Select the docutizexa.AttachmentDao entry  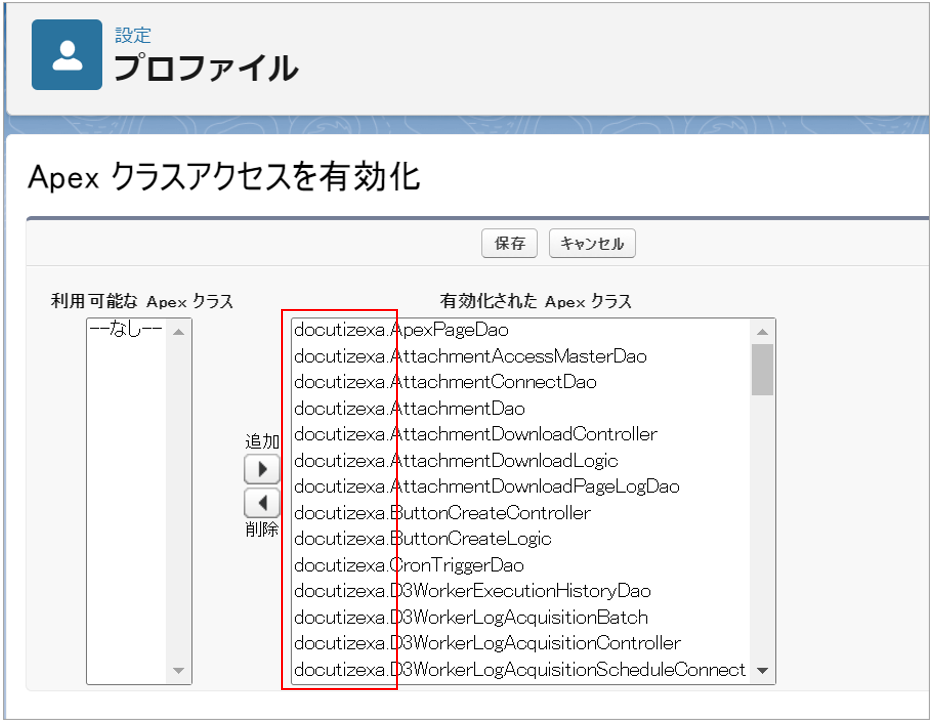pos(409,408)
